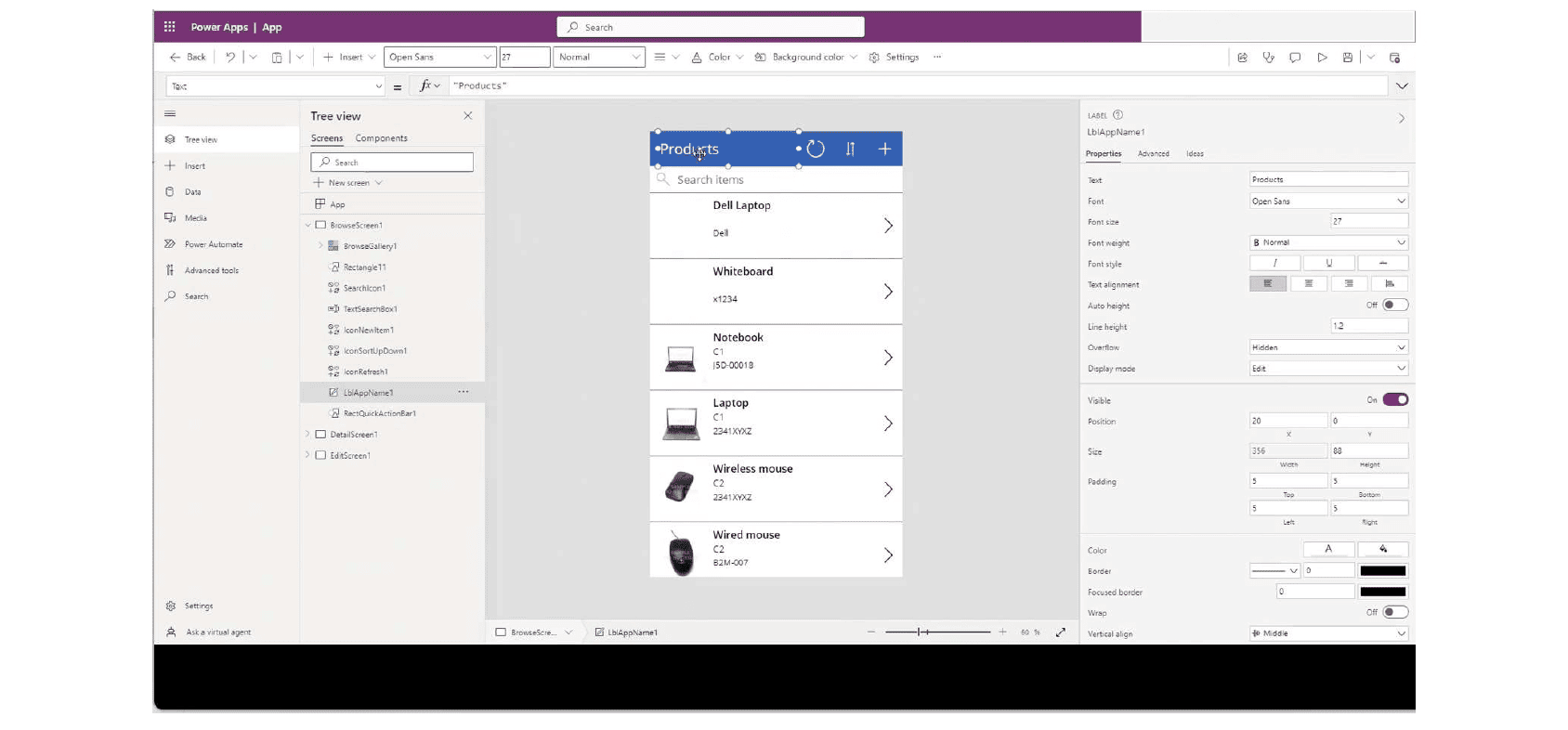Open the Open Sans font dropdown in the toolbar

tap(439, 57)
